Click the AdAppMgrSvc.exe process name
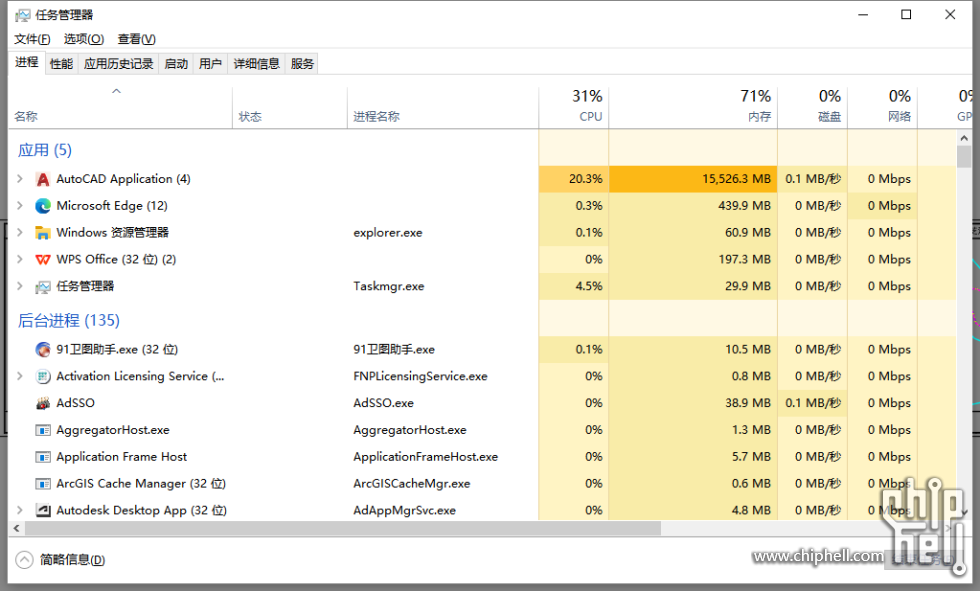 (x=404, y=510)
